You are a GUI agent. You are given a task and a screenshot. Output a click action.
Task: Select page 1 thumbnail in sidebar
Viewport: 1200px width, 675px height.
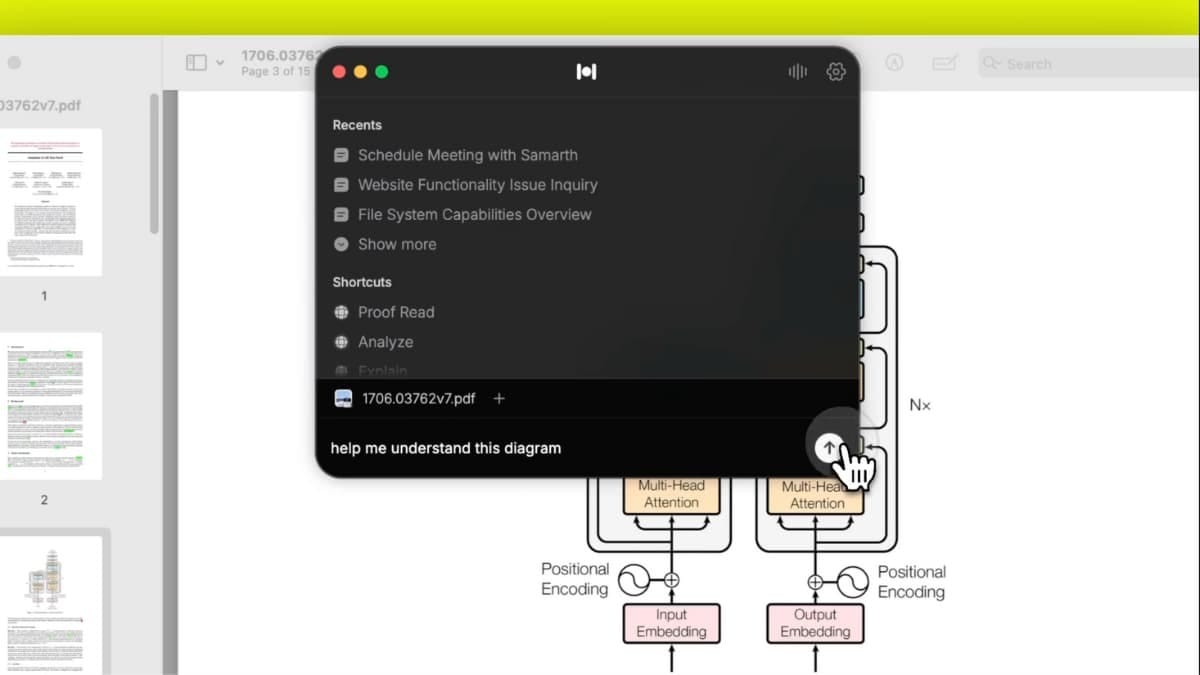[x=51, y=203]
